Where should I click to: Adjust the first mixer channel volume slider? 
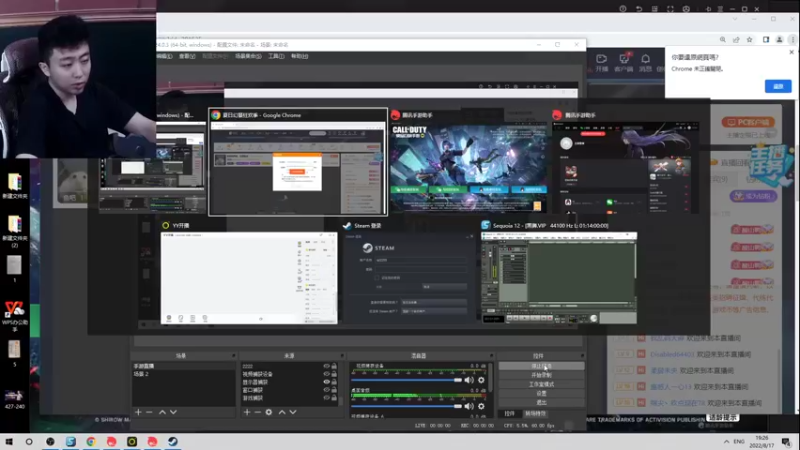click(x=406, y=380)
